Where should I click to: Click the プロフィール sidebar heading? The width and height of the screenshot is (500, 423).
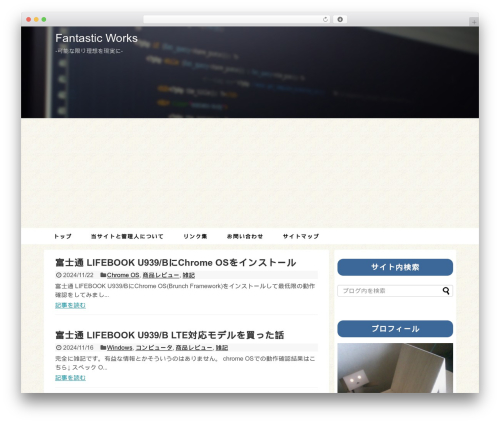[x=395, y=329]
